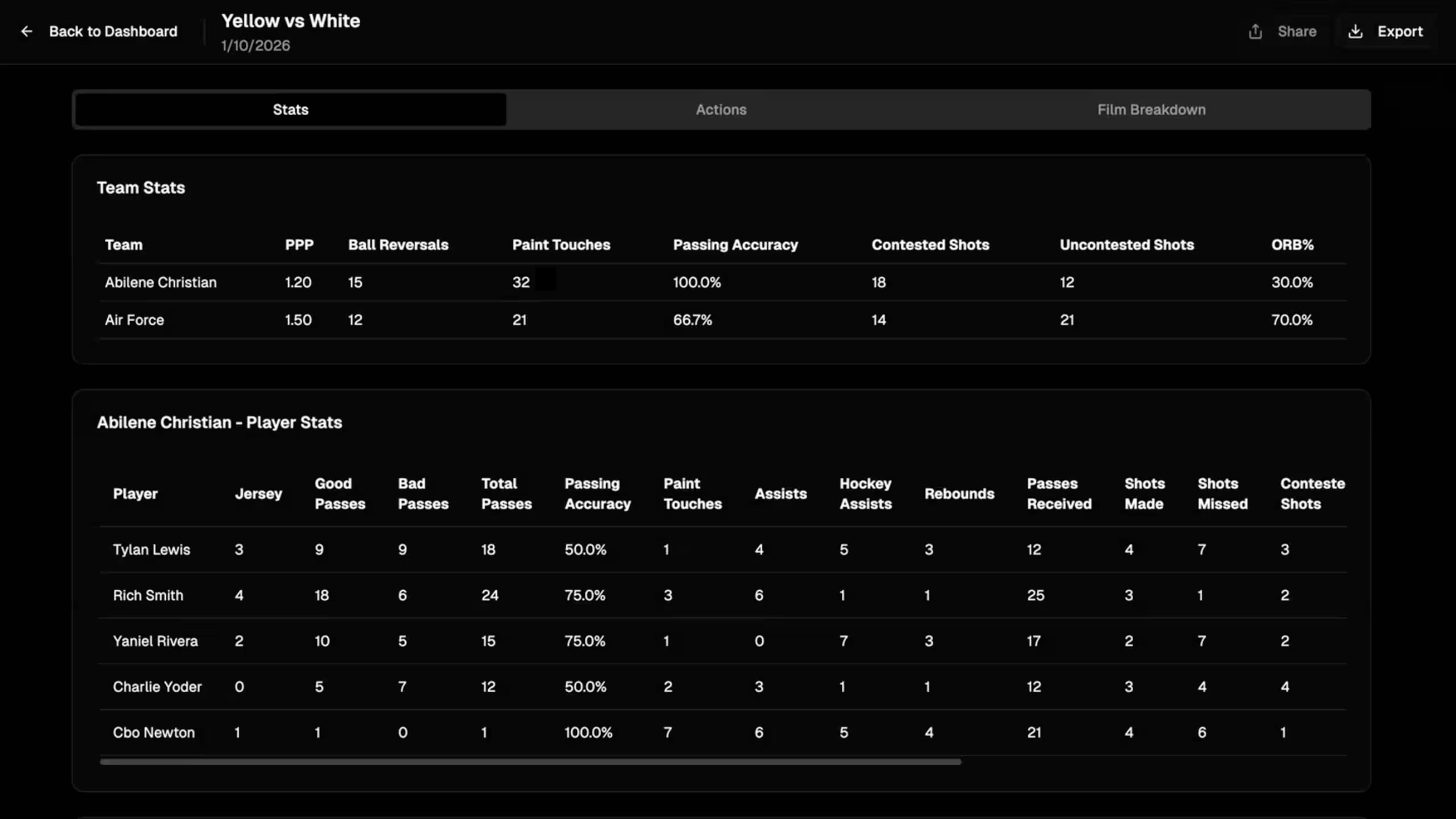The image size is (1456, 819).
Task: Click the Export button label
Action: pos(1400,31)
